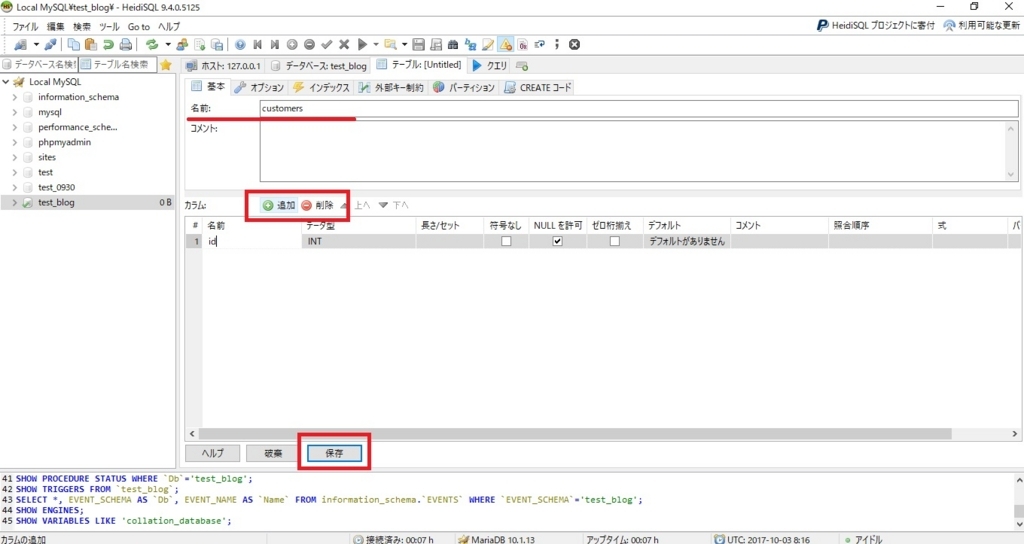Jump to last row icon
This screenshot has width=1024, height=544.
point(274,44)
